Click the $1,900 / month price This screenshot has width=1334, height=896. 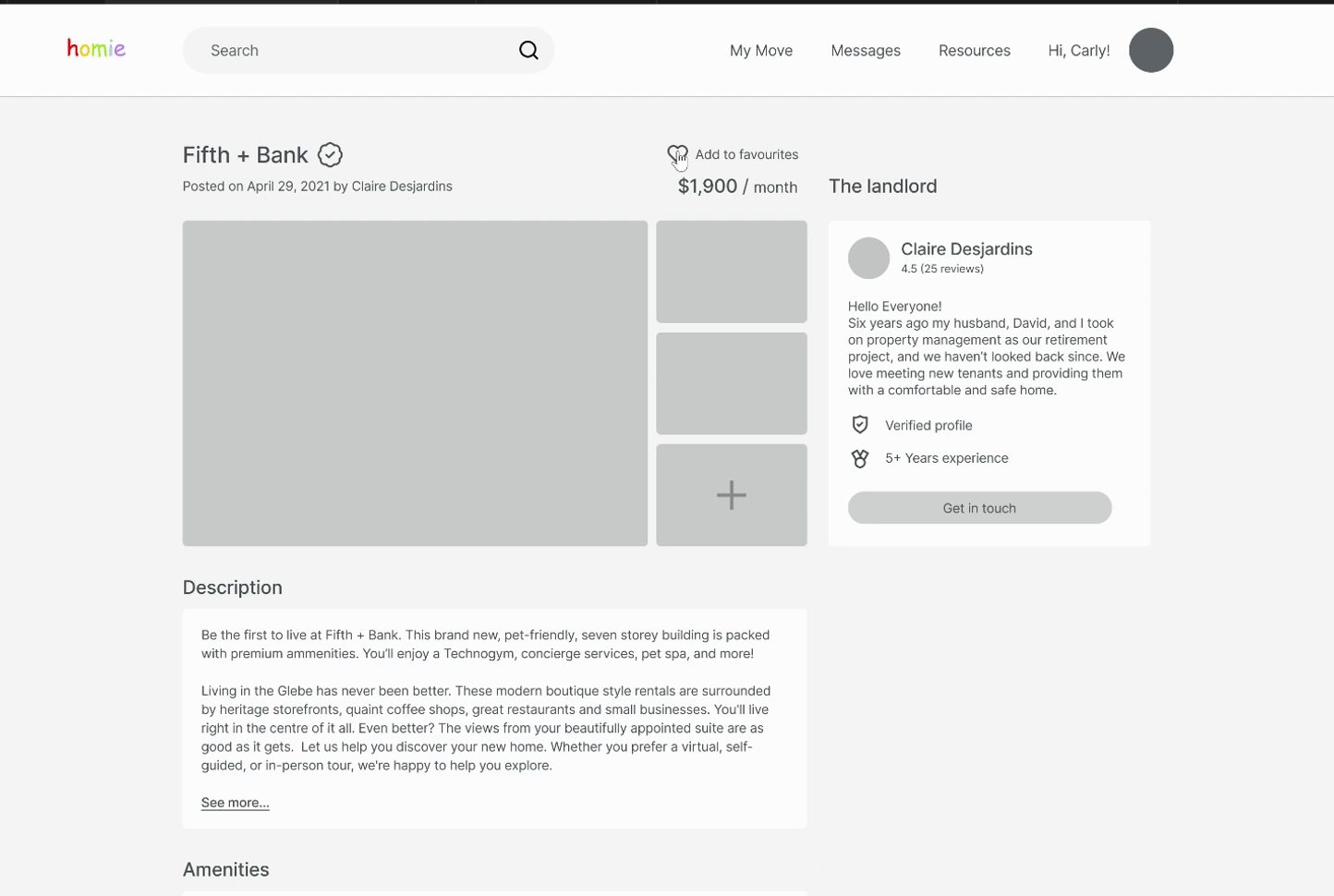(737, 187)
